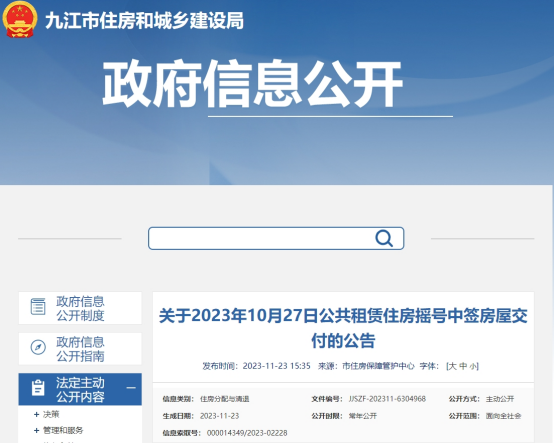
Task: Click the national emblem logo
Action: coord(20,19)
